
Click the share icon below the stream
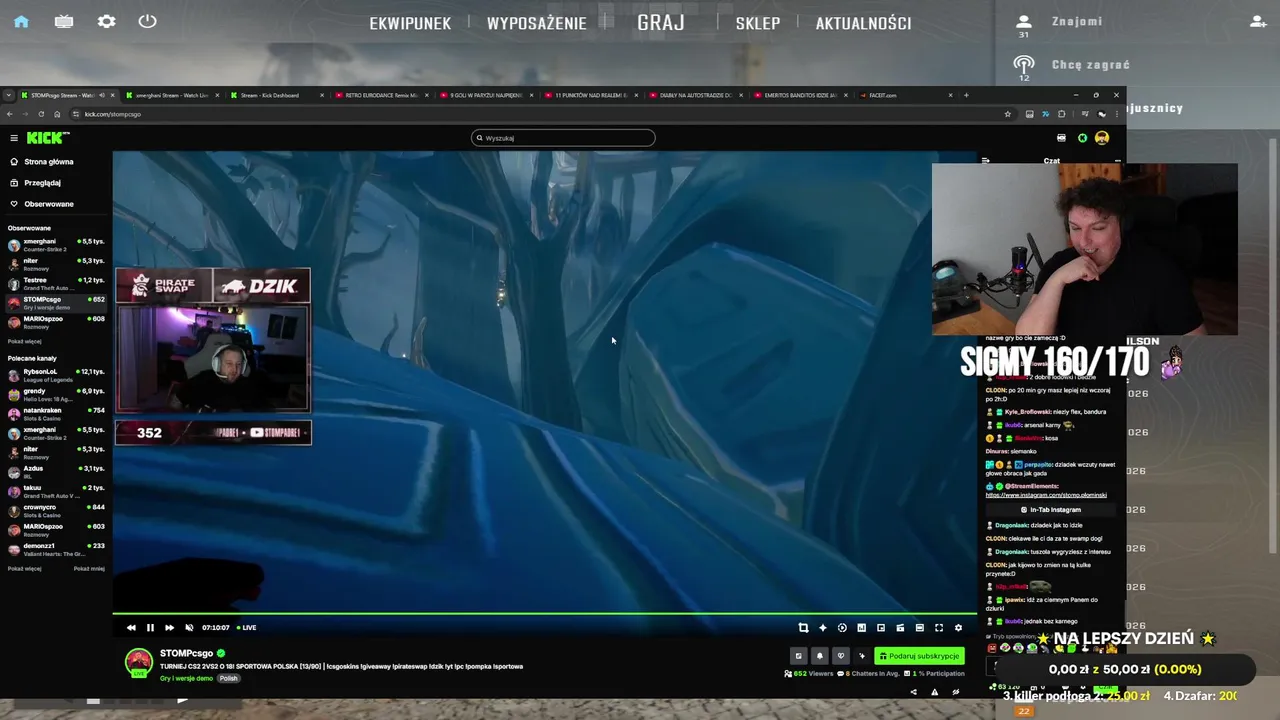[x=913, y=691]
